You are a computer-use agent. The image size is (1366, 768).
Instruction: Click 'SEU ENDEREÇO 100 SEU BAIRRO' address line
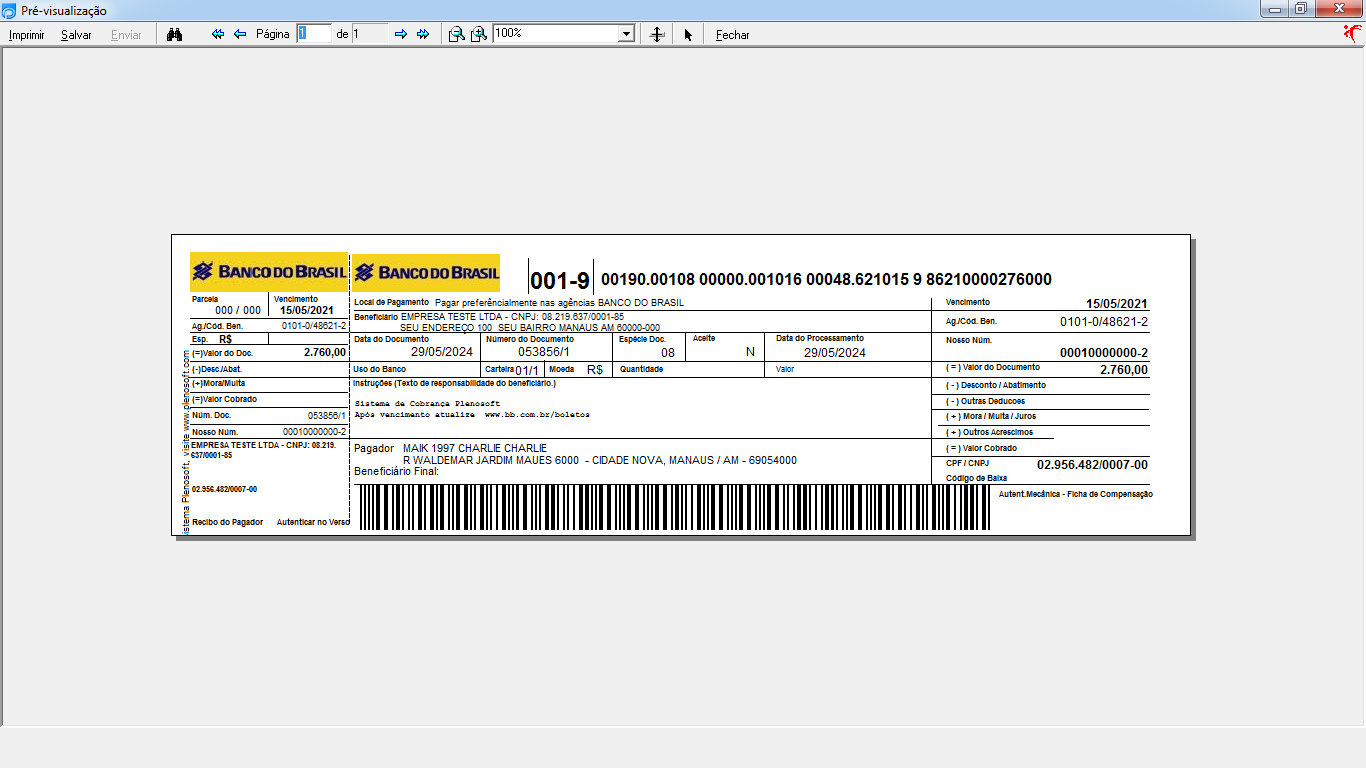[x=530, y=327]
